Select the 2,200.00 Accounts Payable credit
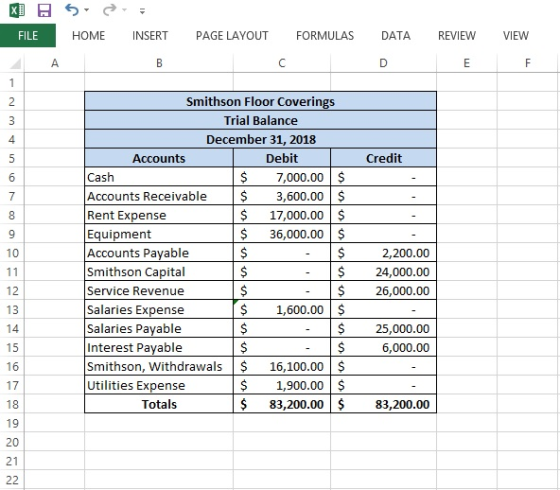Viewport: 560px width, 490px height. point(384,253)
